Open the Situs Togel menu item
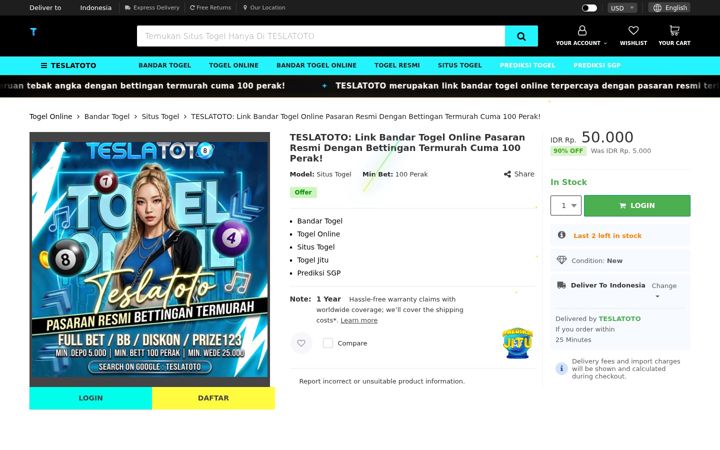Image resolution: width=720 pixels, height=450 pixels. [x=460, y=65]
